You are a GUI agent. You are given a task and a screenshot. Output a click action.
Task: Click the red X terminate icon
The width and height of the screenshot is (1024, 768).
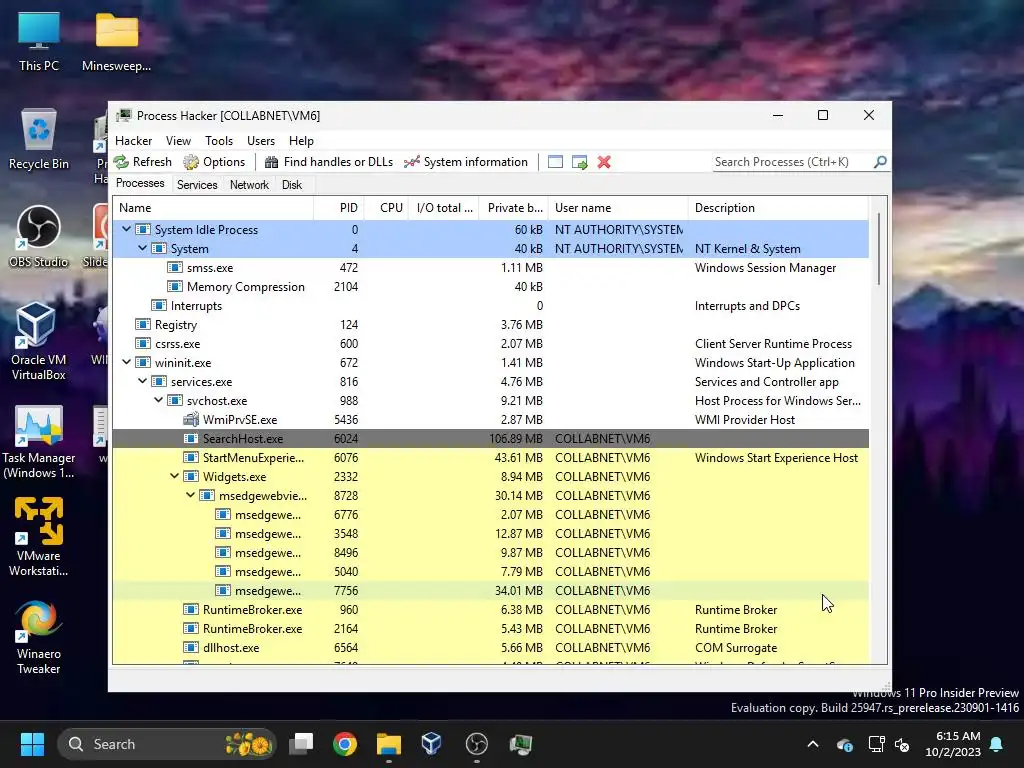coord(604,162)
